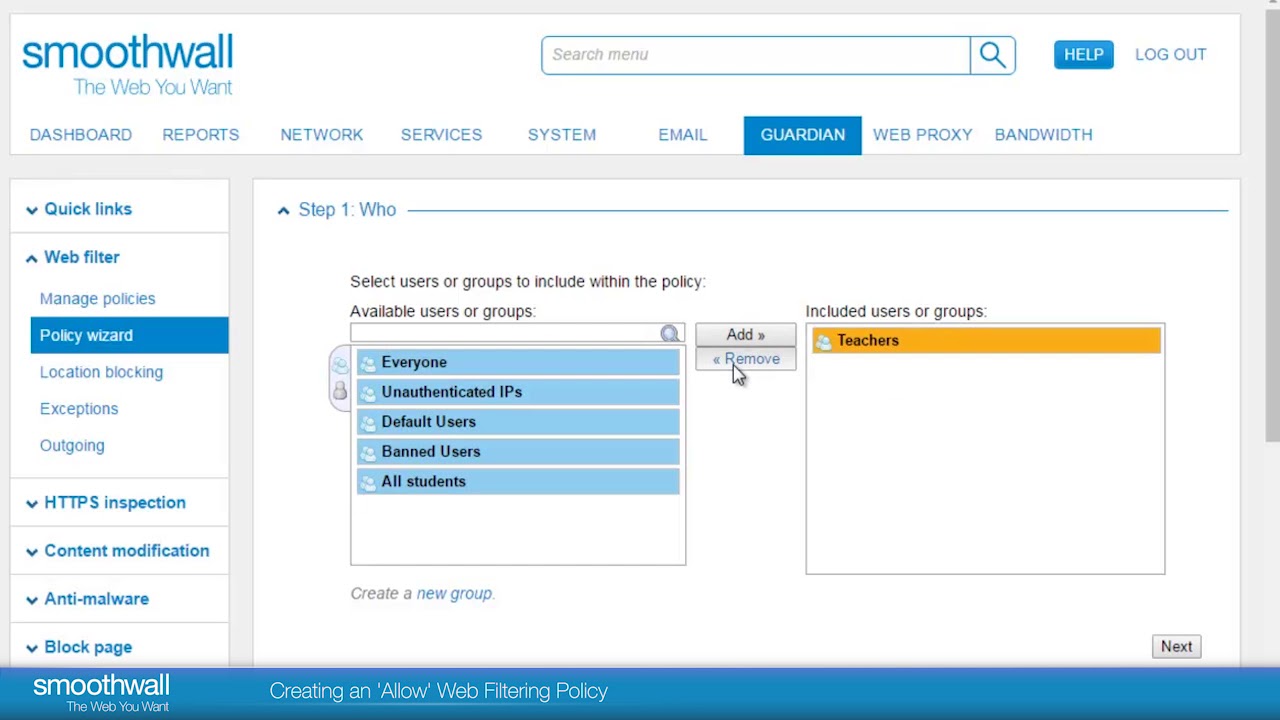
Task: Click the Add button to include a group
Action: 744,334
